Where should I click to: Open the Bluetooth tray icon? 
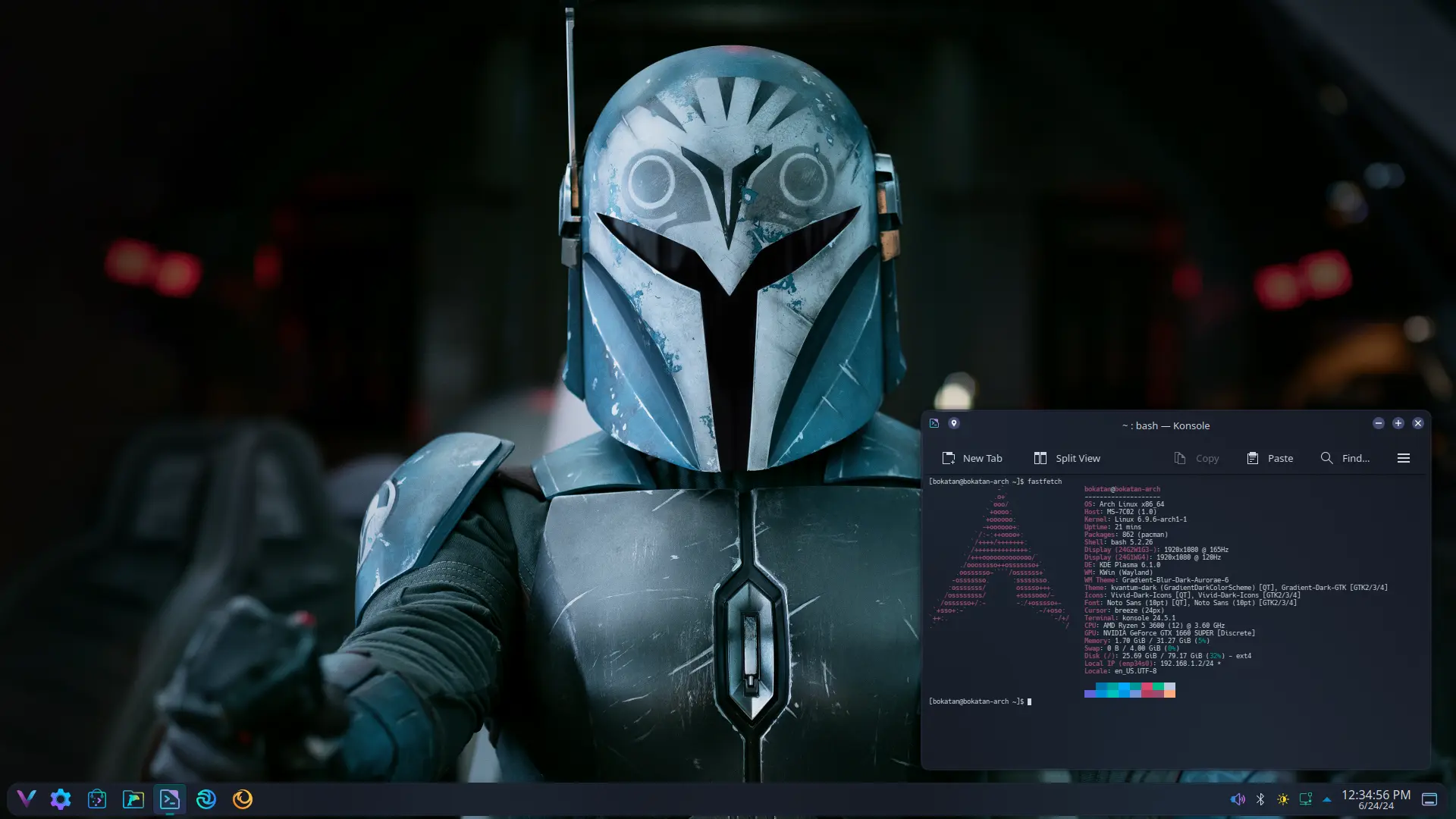[x=1260, y=799]
